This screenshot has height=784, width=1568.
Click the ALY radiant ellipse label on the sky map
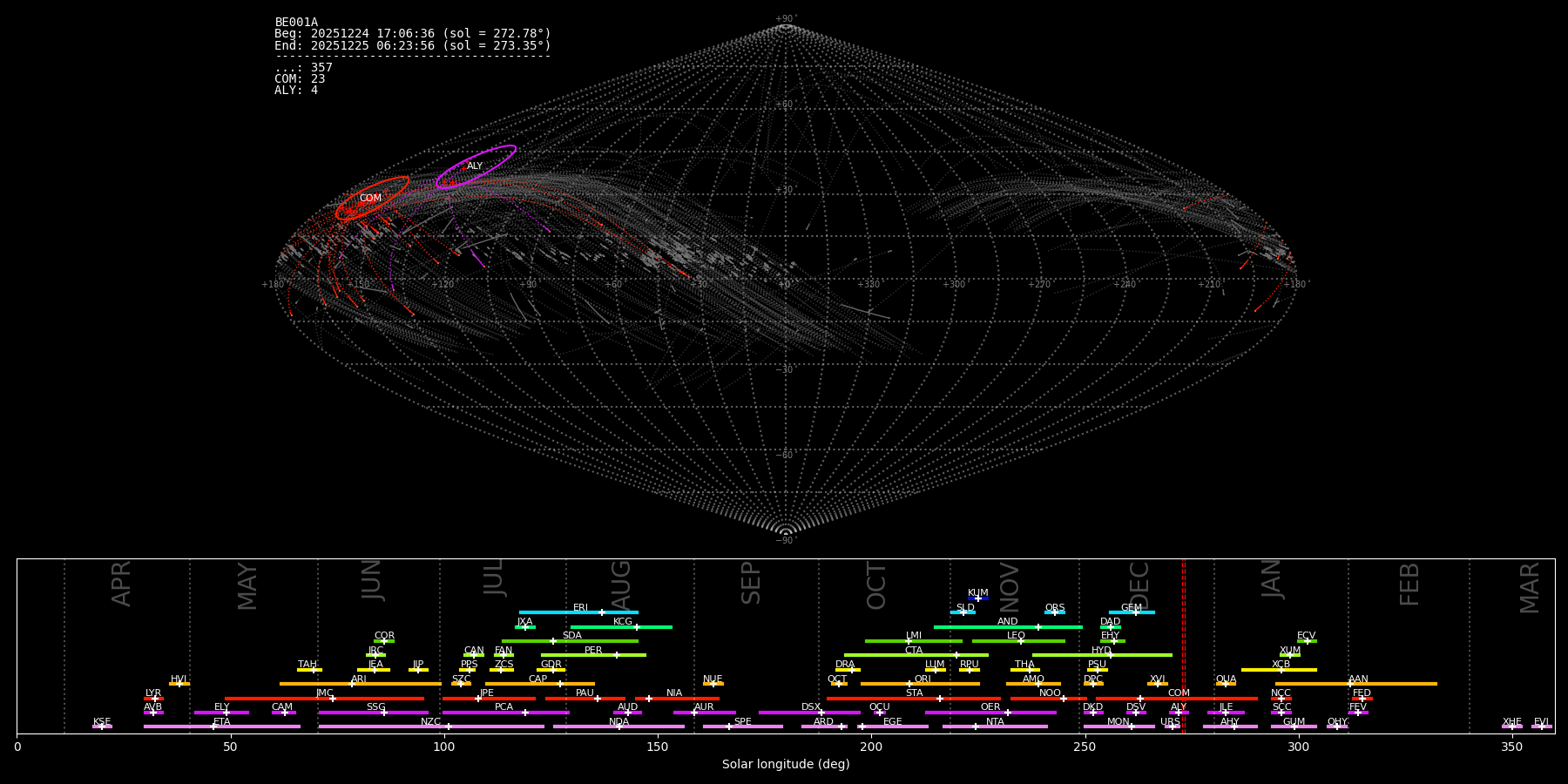pos(475,166)
